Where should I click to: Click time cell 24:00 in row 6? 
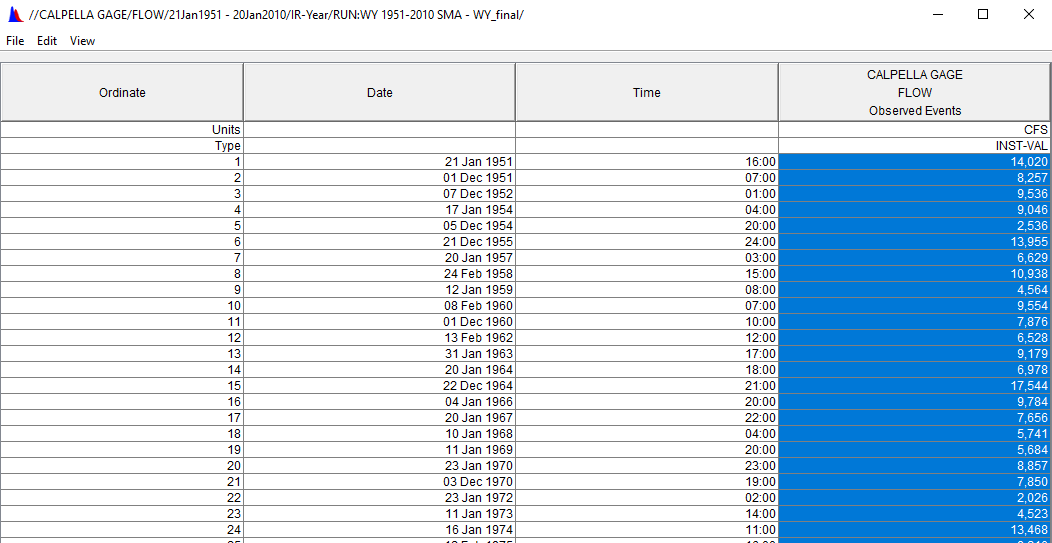pyautogui.click(x=647, y=242)
